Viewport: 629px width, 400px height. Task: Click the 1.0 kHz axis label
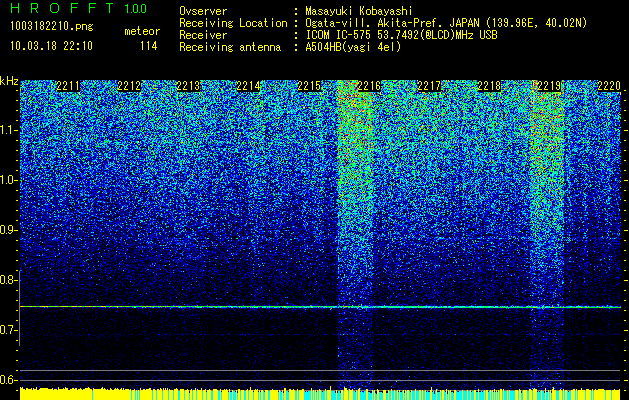pos(9,180)
